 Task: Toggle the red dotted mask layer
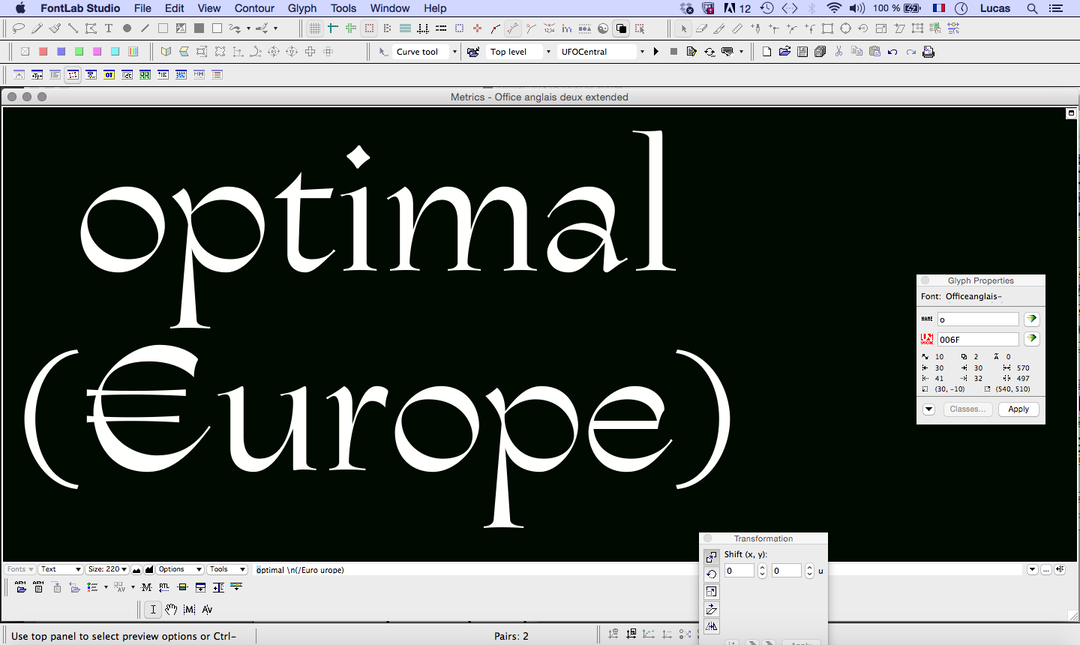coord(369,28)
